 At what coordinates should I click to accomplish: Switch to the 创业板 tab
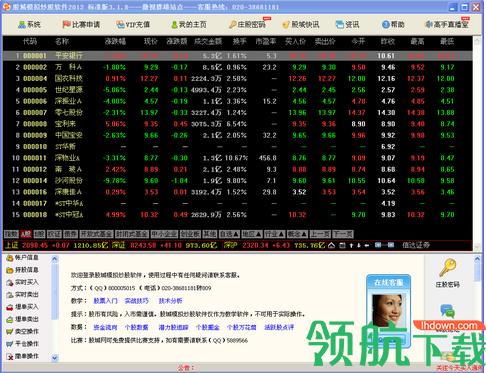click(190, 234)
